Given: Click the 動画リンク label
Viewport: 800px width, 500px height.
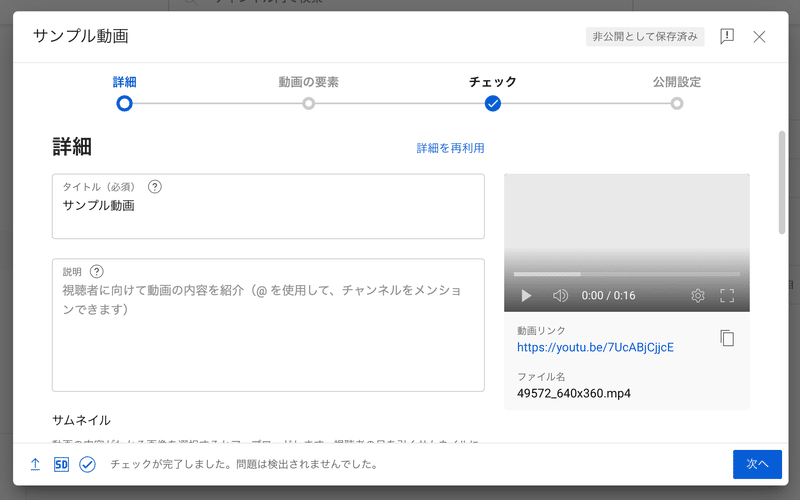Looking at the screenshot, I should pos(541,331).
